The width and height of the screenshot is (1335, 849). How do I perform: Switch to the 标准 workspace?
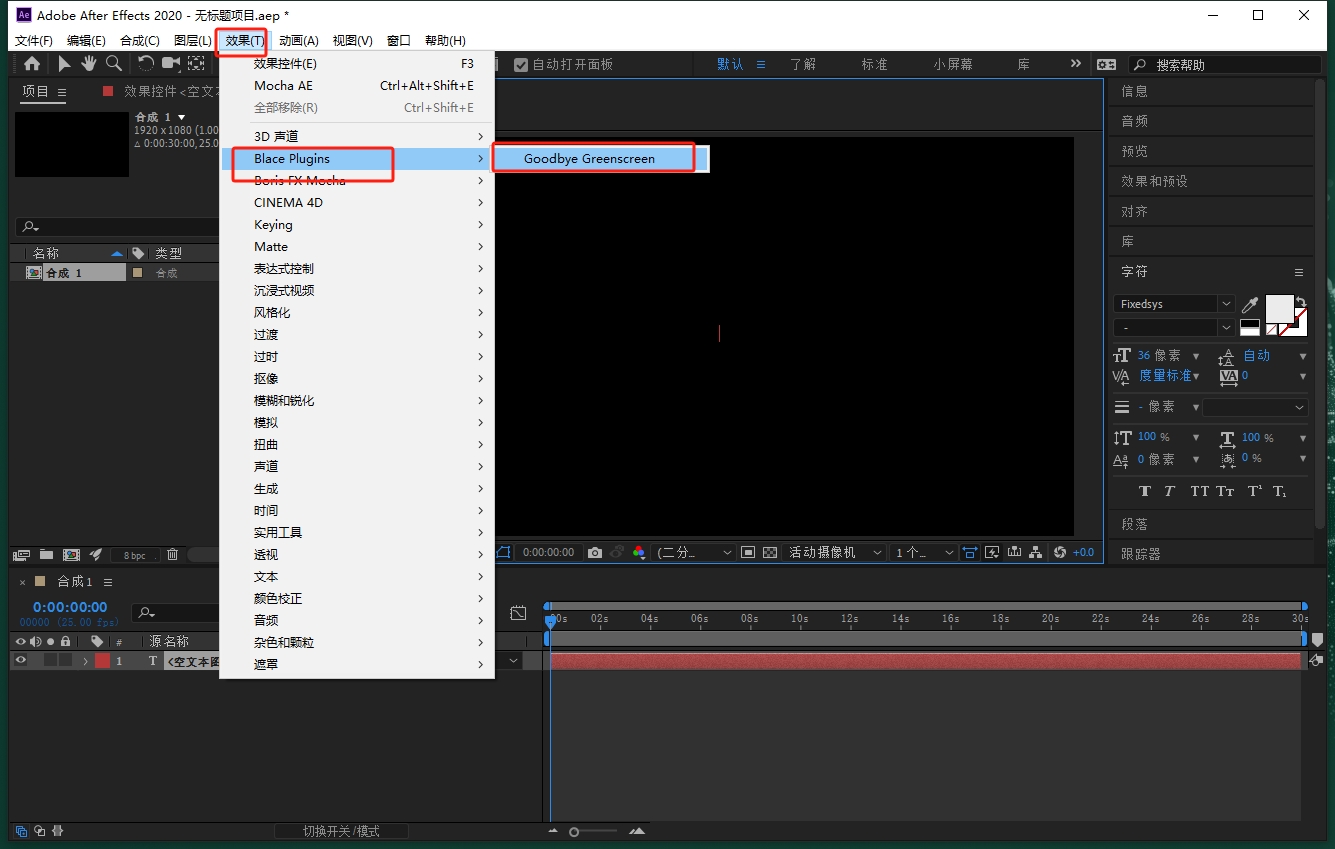coord(874,64)
